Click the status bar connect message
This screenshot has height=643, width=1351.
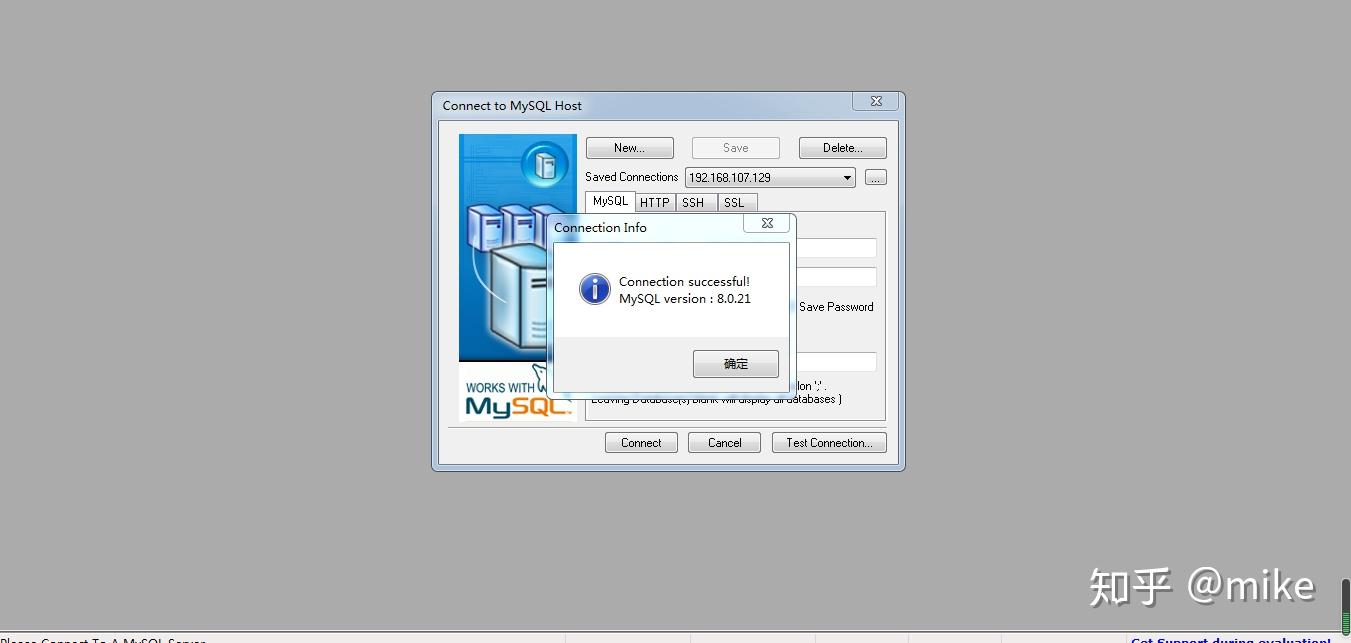(x=103, y=639)
